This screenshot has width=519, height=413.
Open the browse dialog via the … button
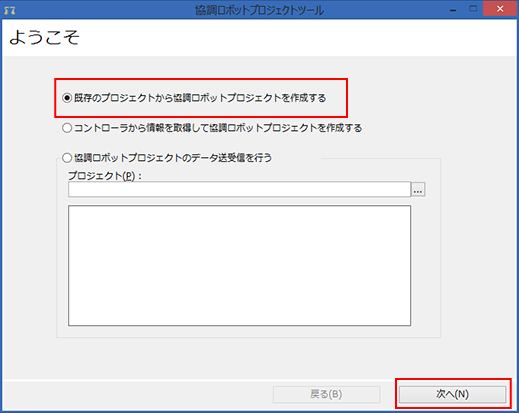click(418, 190)
